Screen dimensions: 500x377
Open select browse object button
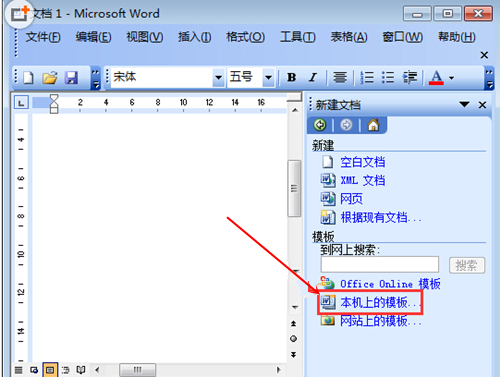click(293, 339)
